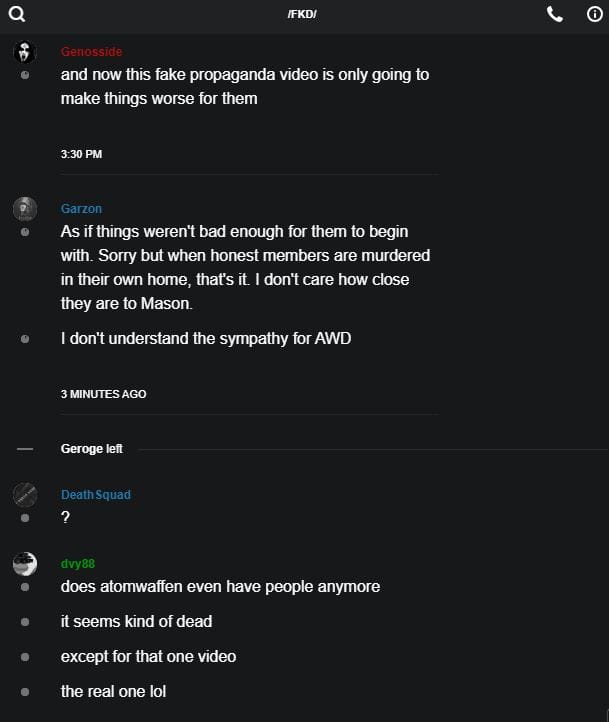This screenshot has width=609, height=722.
Task: Click the '3 MINUTES AGO' timestamp
Action: click(103, 394)
